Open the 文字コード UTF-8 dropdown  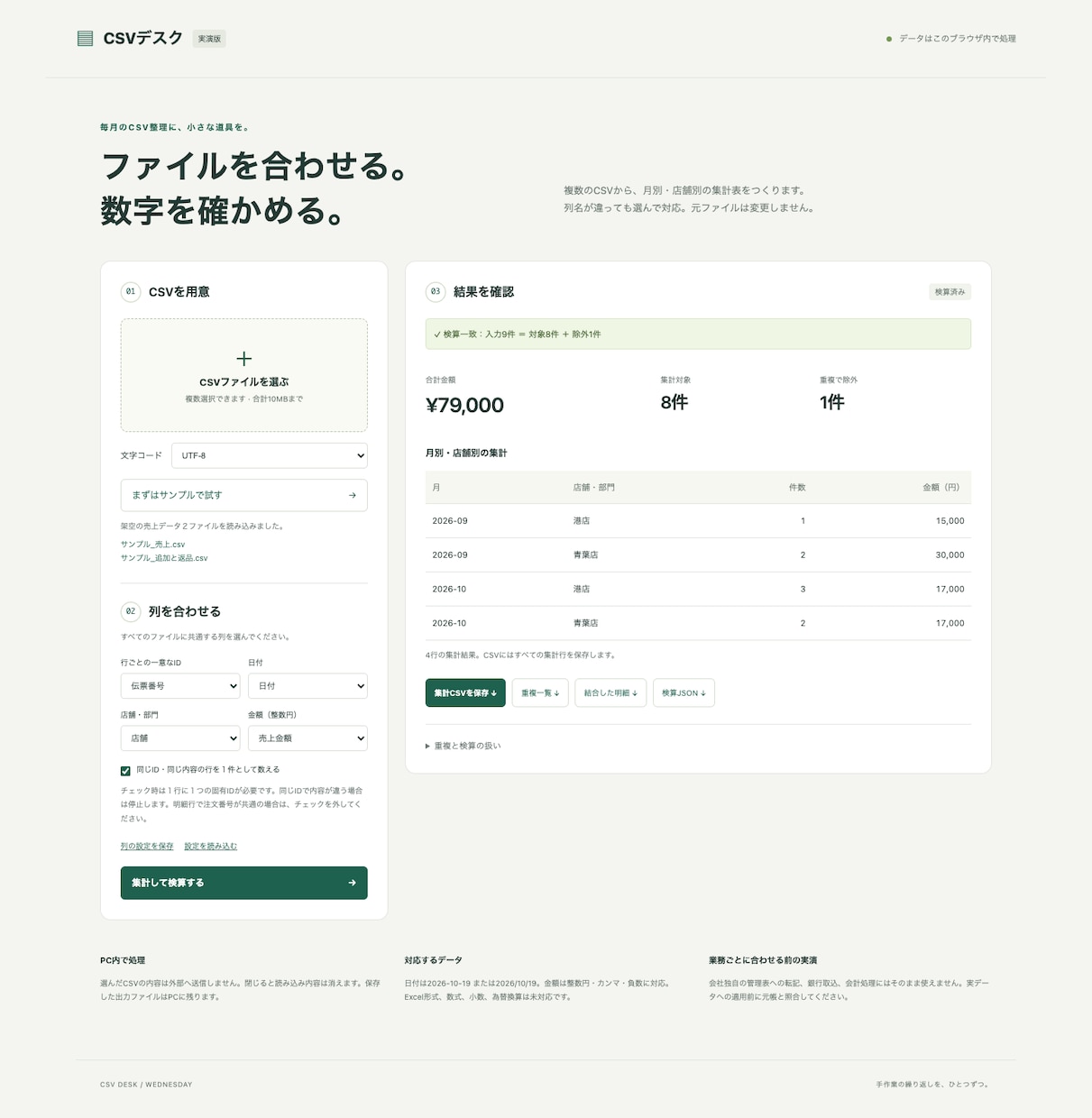[x=270, y=455]
